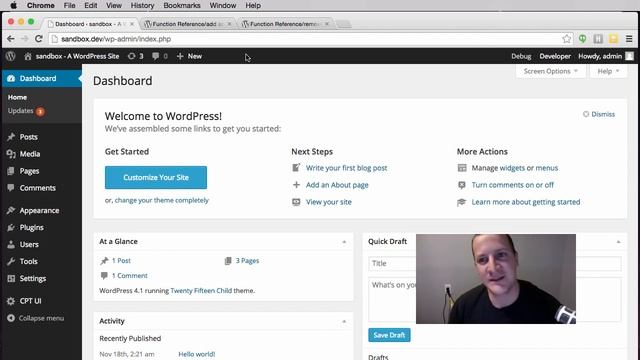
Task: Click the Appearance paintbrush icon
Action: pos(11,210)
